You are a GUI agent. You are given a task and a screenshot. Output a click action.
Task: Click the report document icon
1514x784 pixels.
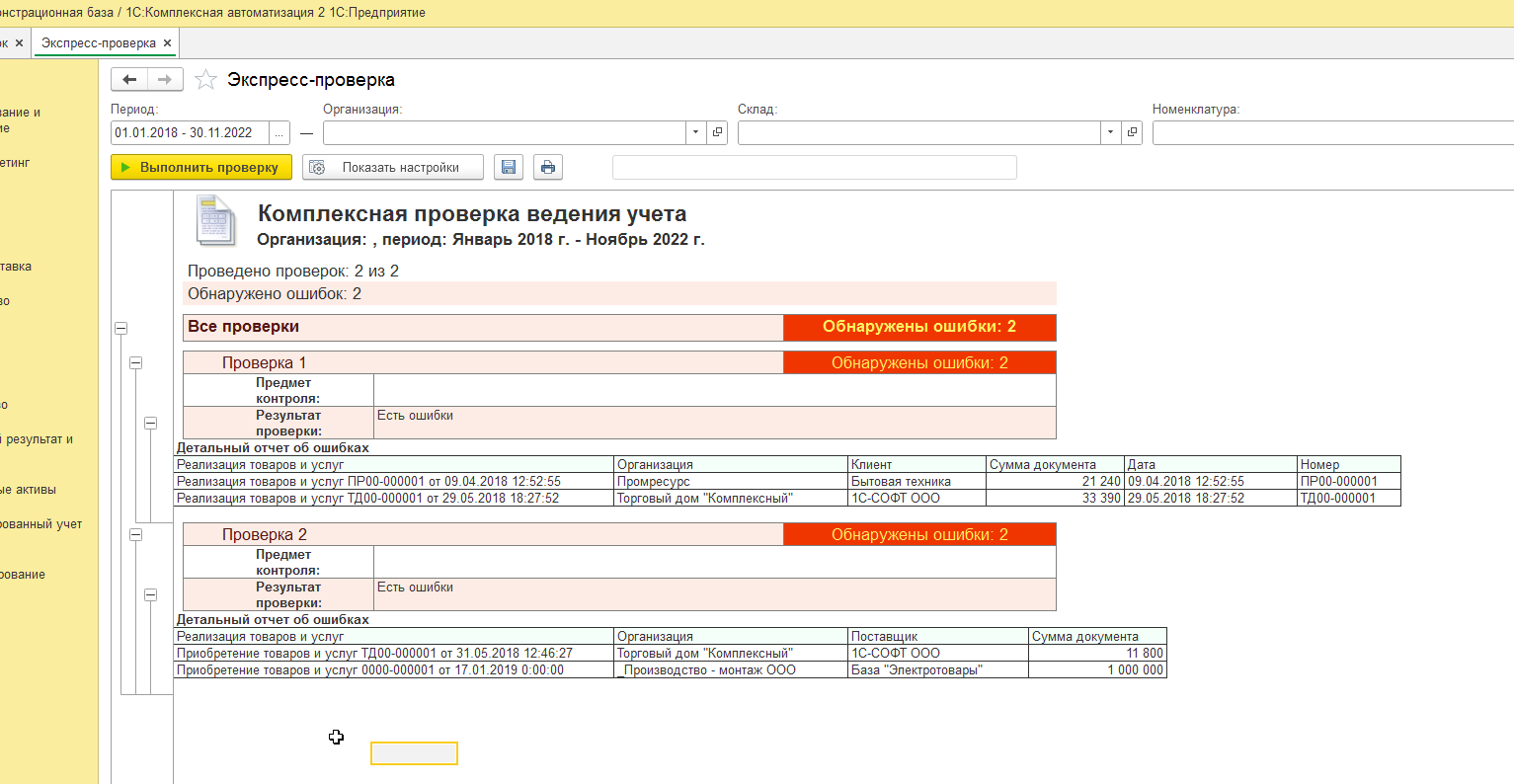tap(215, 220)
